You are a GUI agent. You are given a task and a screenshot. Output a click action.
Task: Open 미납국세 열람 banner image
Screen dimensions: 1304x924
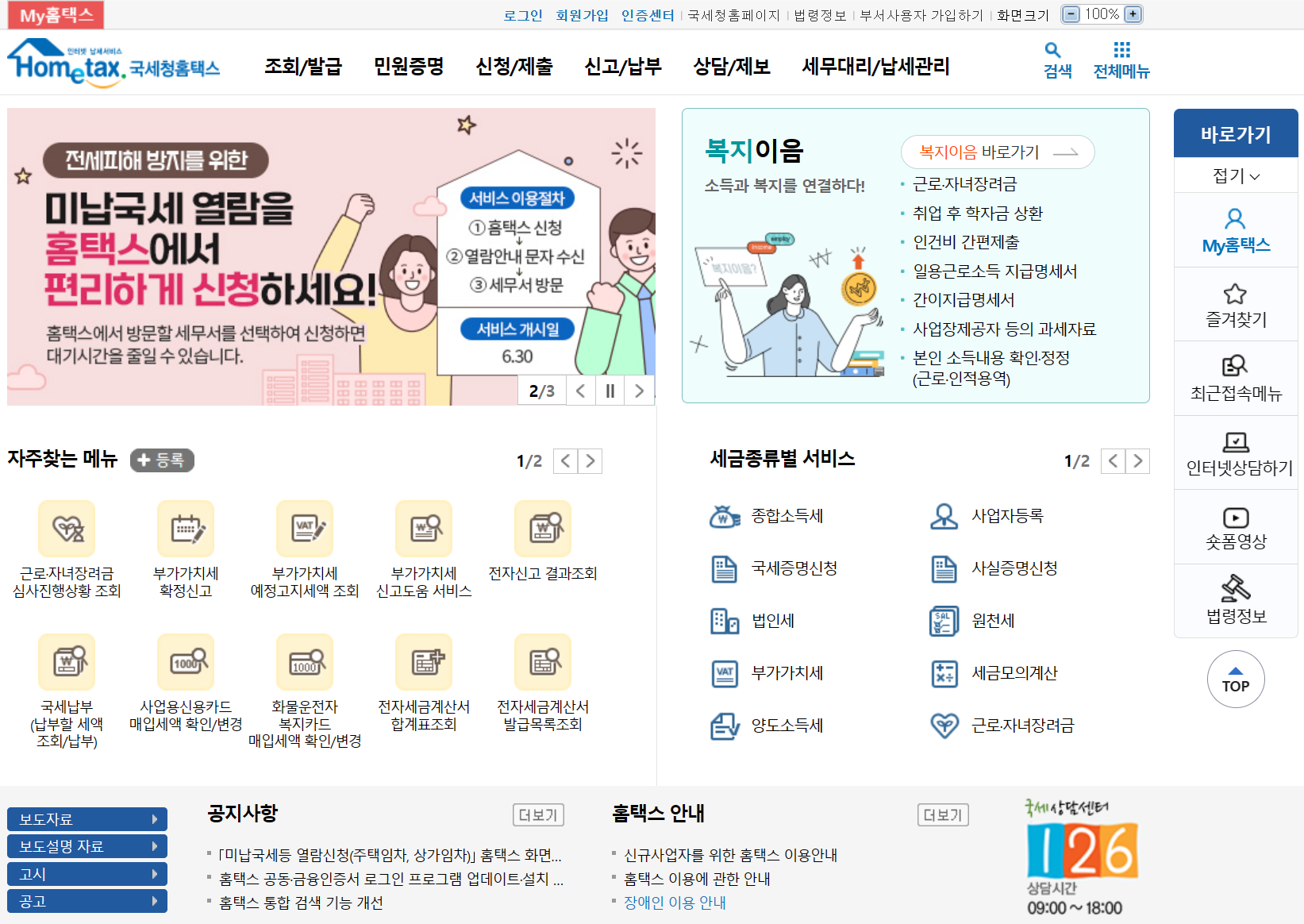pyautogui.click(x=331, y=256)
